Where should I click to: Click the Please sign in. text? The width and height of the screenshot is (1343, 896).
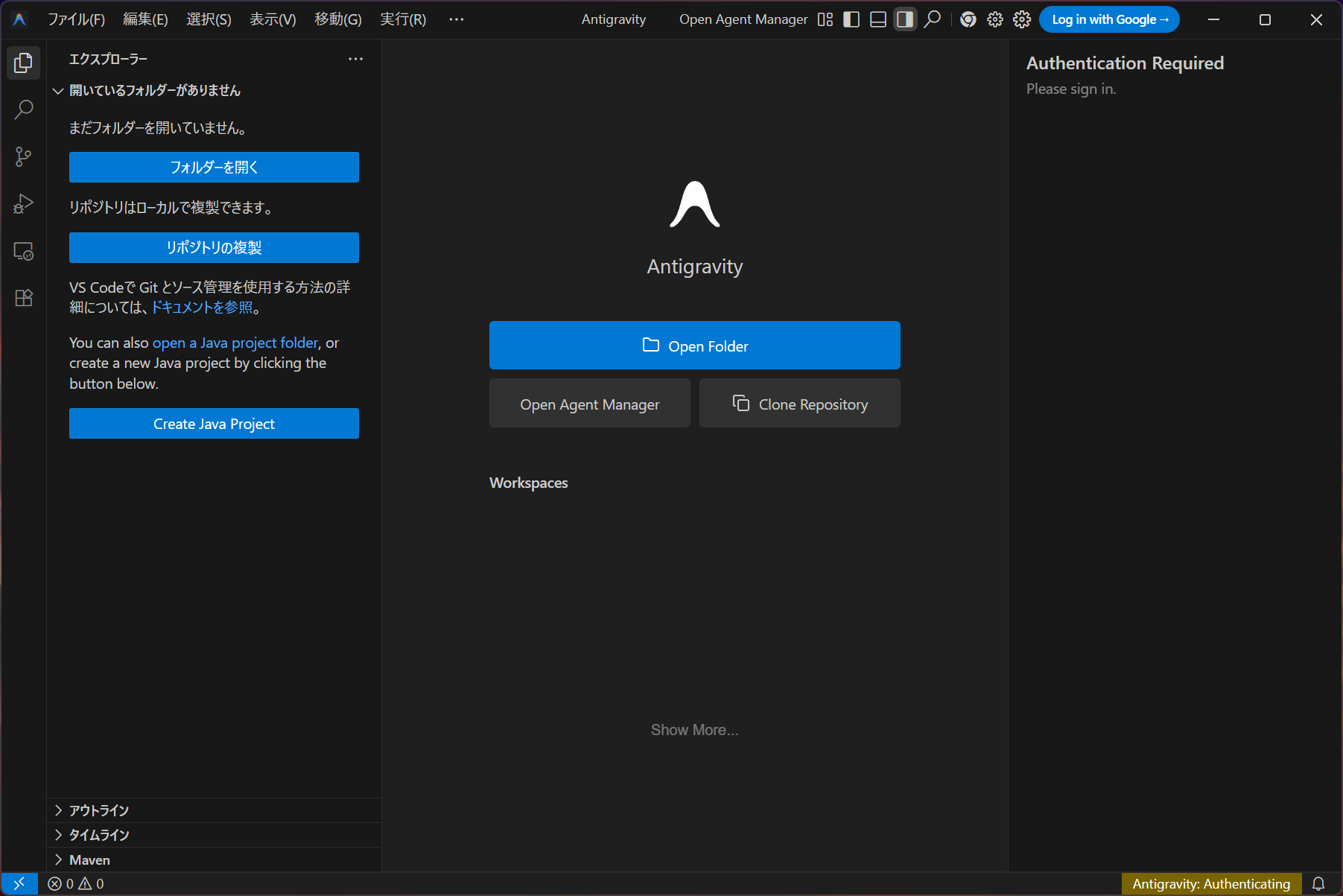tap(1071, 89)
